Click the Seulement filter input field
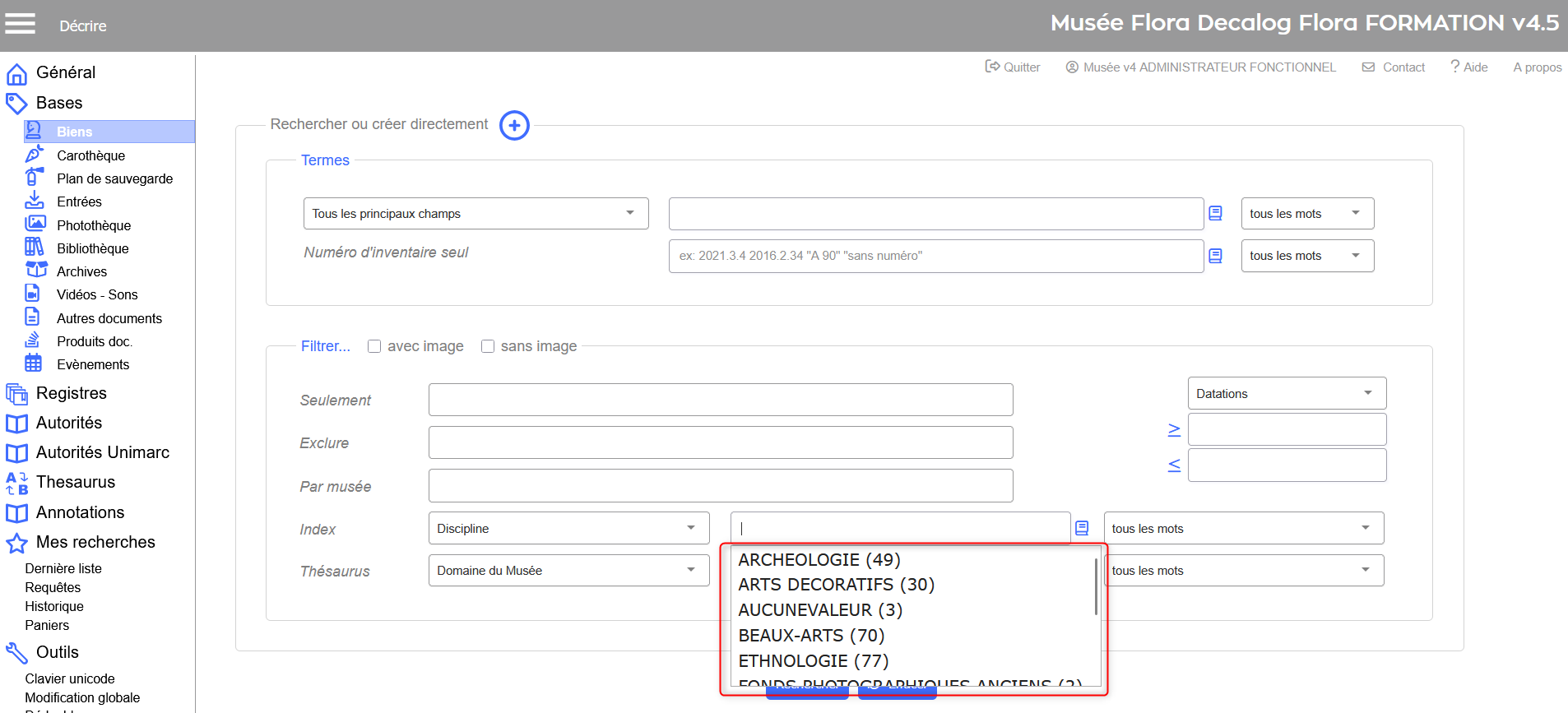The width and height of the screenshot is (1568, 713). click(x=720, y=400)
